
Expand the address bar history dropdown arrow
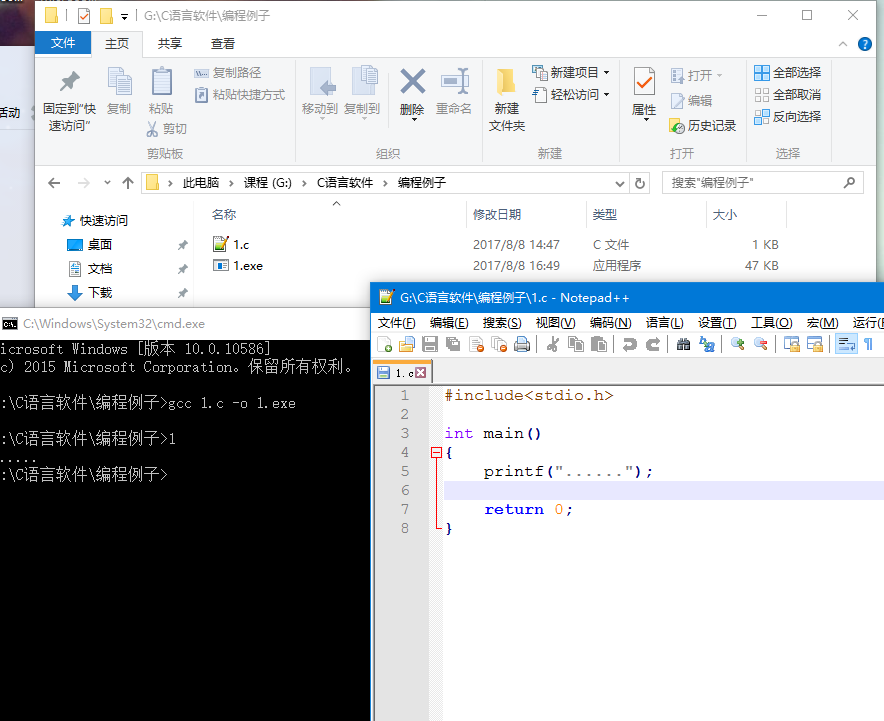coord(619,183)
